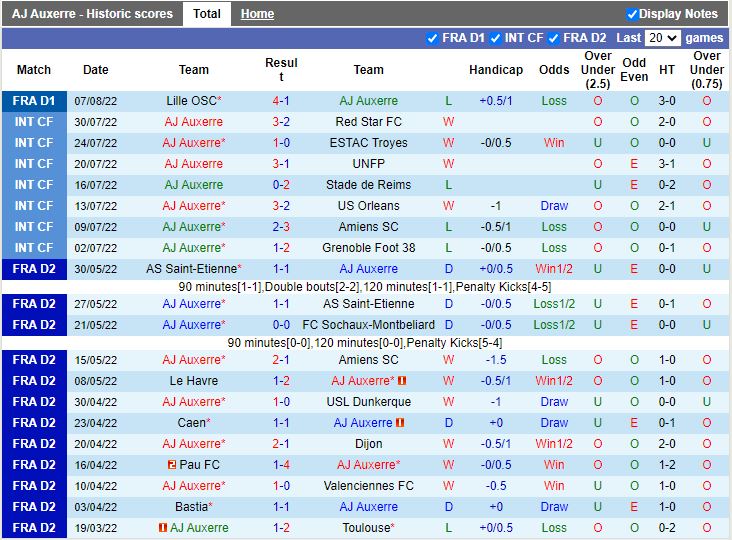Click the Date column header

pos(95,70)
